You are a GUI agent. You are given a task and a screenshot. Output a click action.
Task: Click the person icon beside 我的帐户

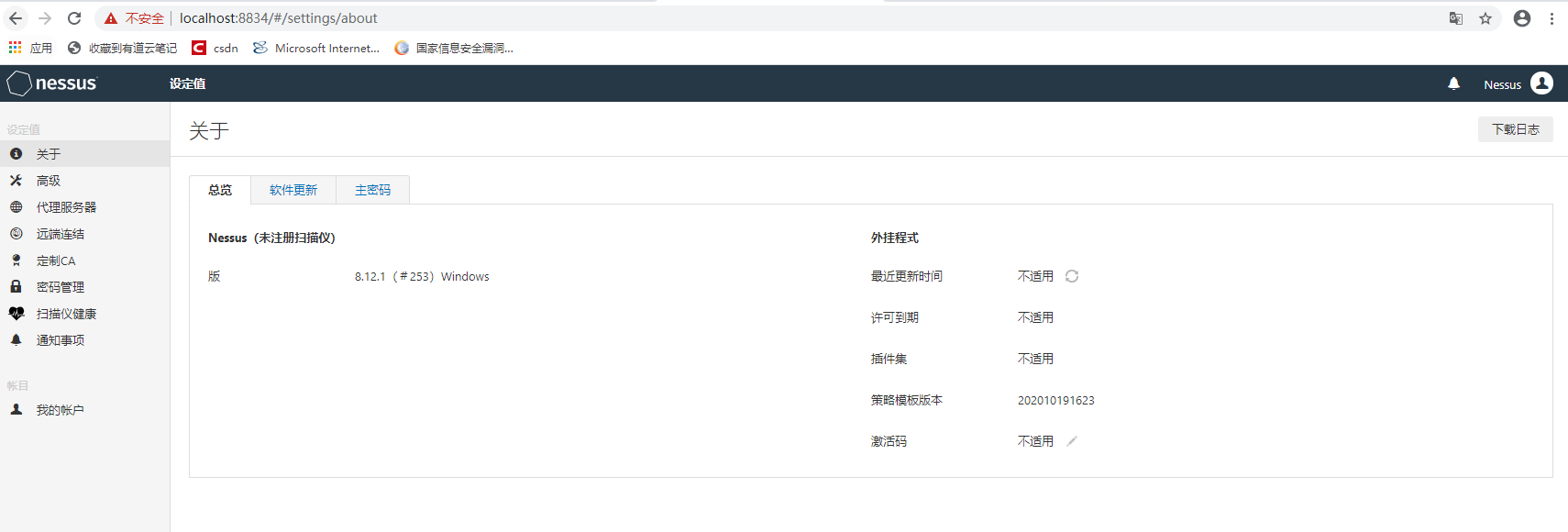click(x=16, y=410)
